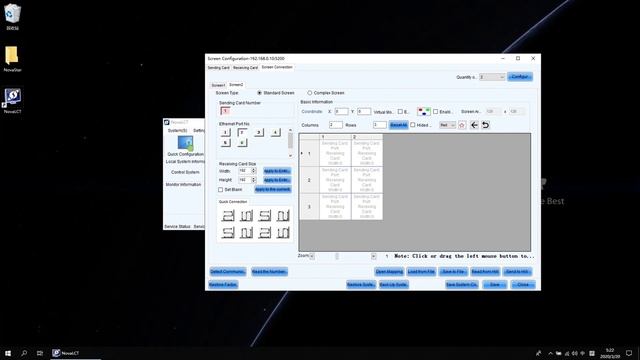Click the left arrow back icon
This screenshot has height=360, width=640.
pyautogui.click(x=474, y=125)
